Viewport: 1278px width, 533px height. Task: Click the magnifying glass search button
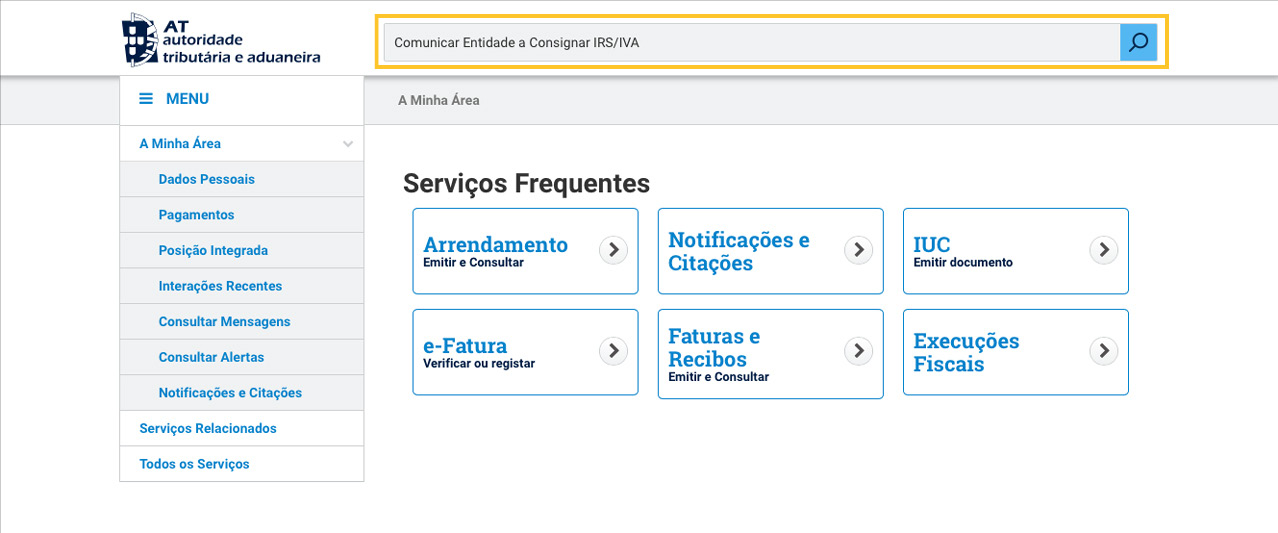coord(1138,43)
